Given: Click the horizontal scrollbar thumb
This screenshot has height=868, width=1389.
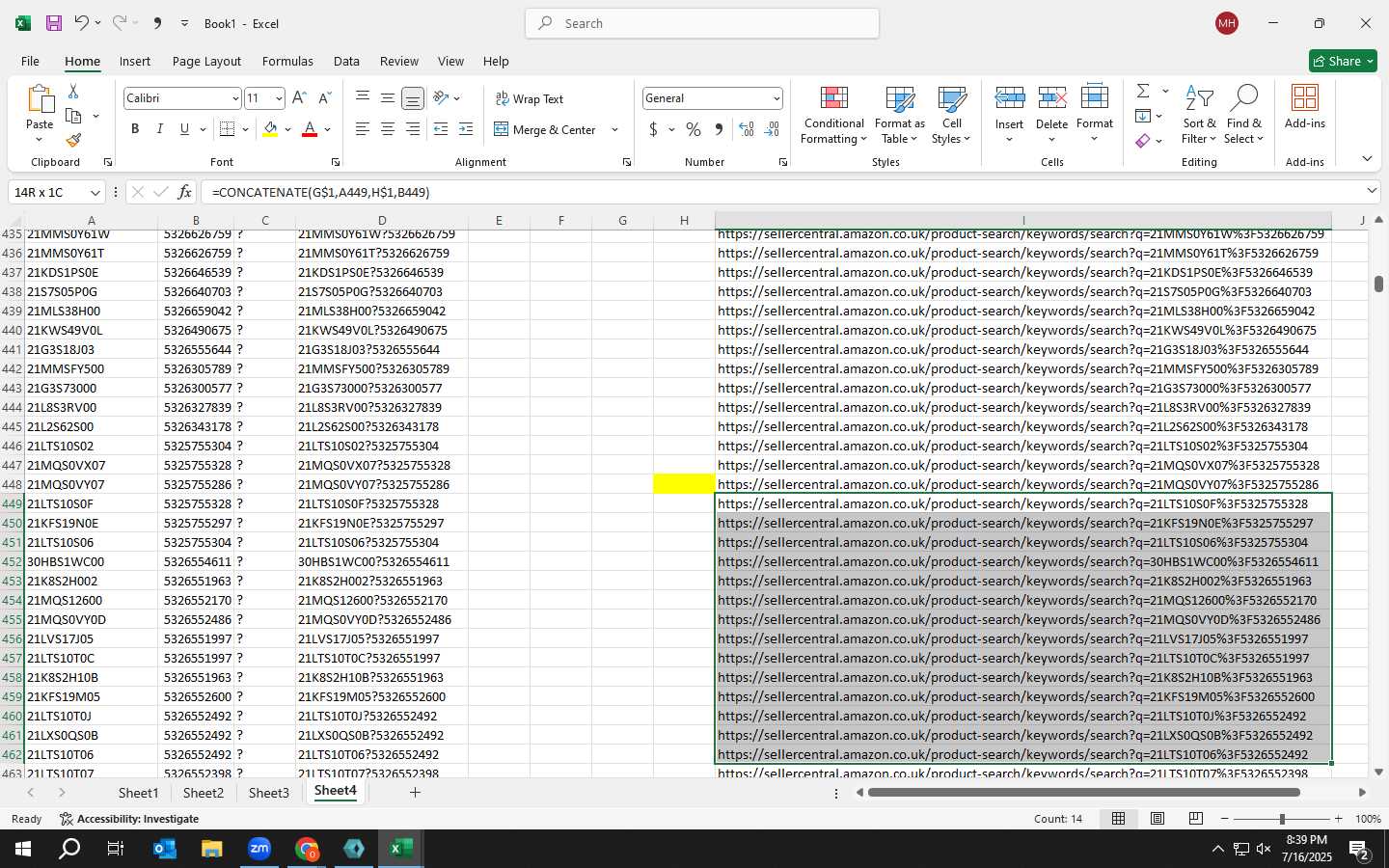Looking at the screenshot, I should [1083, 793].
